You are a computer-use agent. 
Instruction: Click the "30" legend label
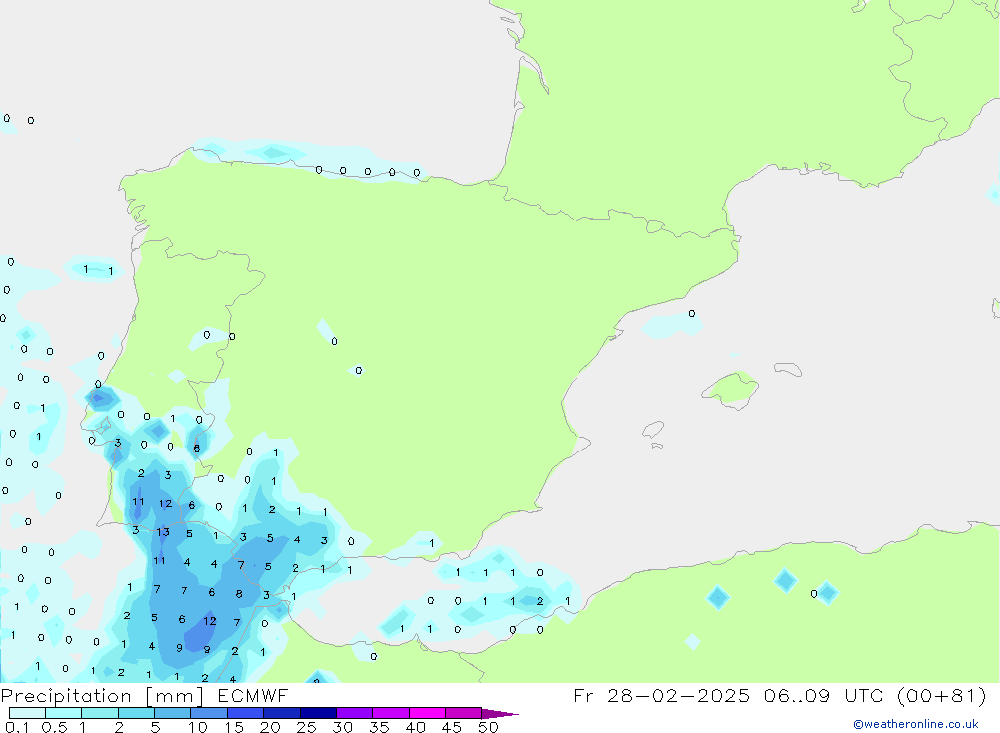point(342,727)
